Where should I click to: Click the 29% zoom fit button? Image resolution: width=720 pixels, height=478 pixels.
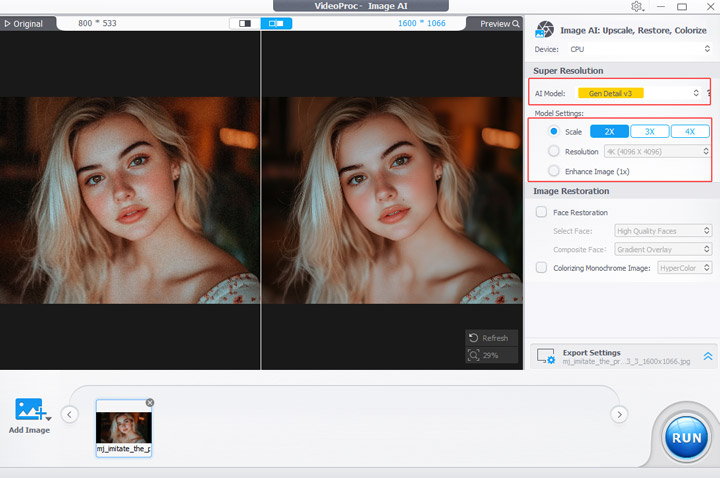click(x=491, y=355)
